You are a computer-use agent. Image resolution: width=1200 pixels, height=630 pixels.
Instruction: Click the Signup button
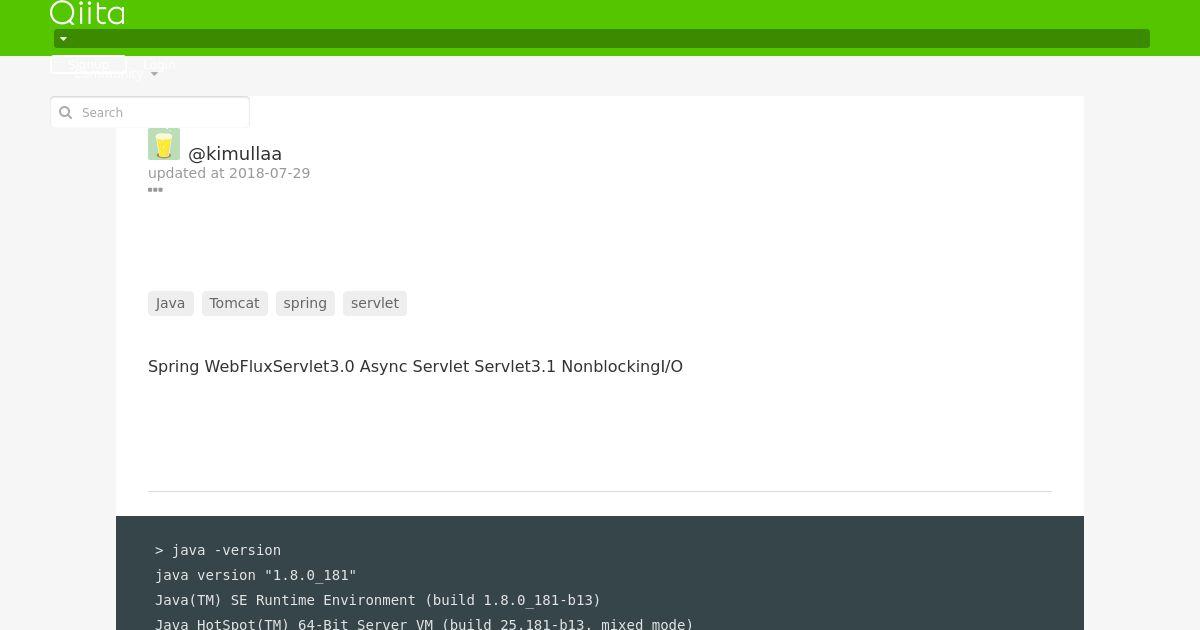(88, 64)
